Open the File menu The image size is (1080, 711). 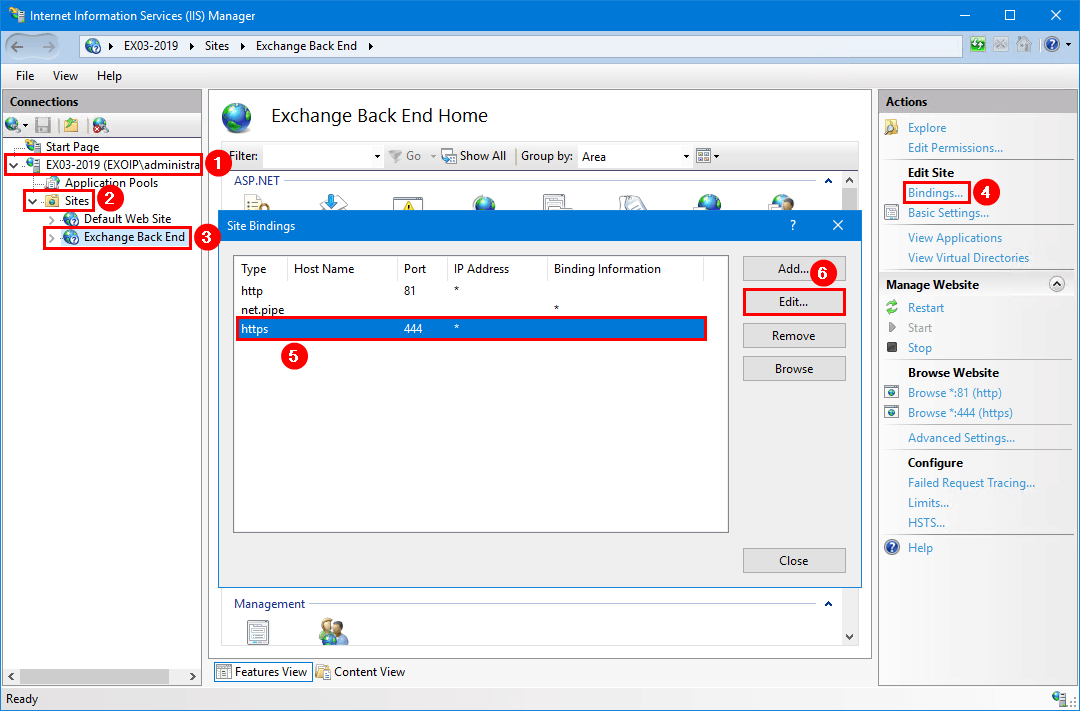pyautogui.click(x=25, y=76)
